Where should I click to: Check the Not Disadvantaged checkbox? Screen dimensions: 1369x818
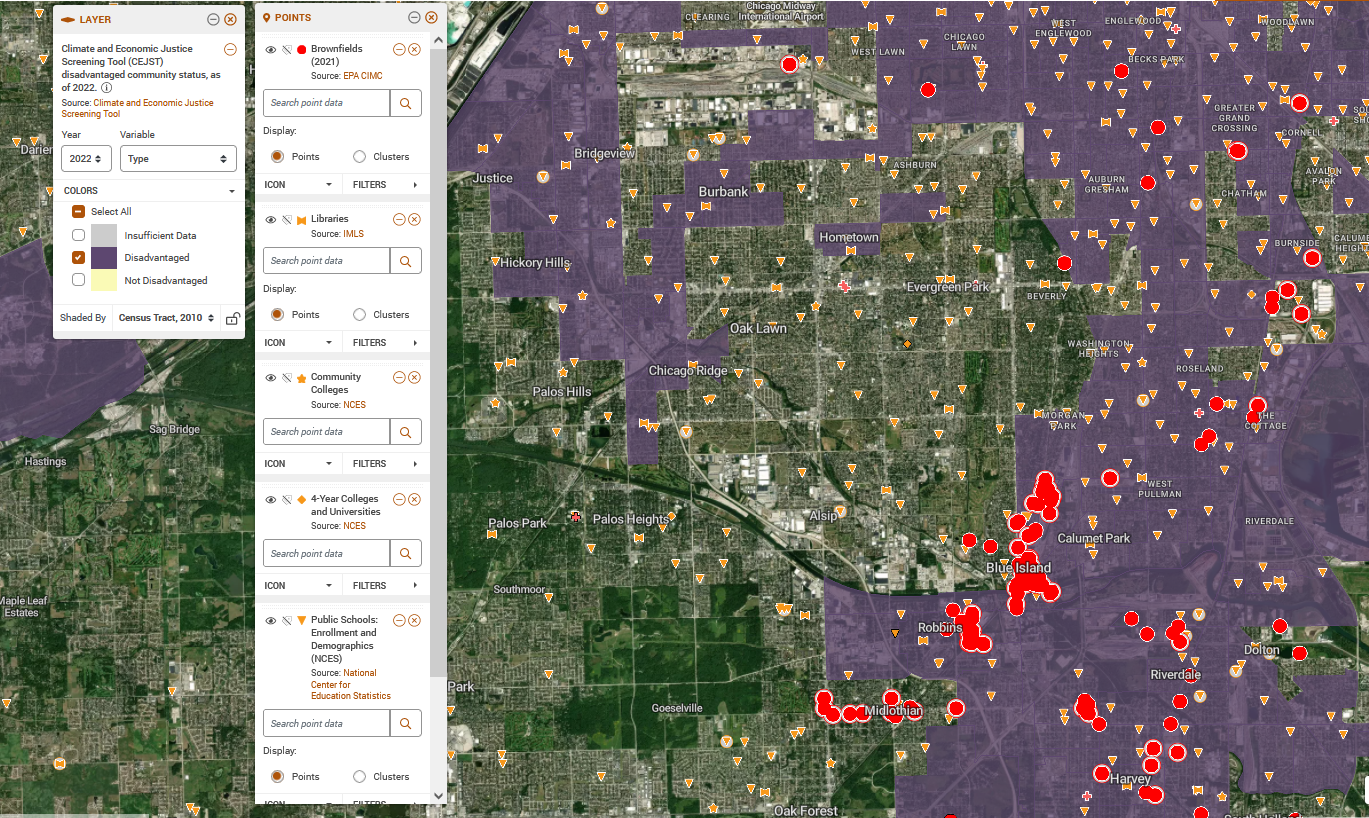tap(78, 280)
